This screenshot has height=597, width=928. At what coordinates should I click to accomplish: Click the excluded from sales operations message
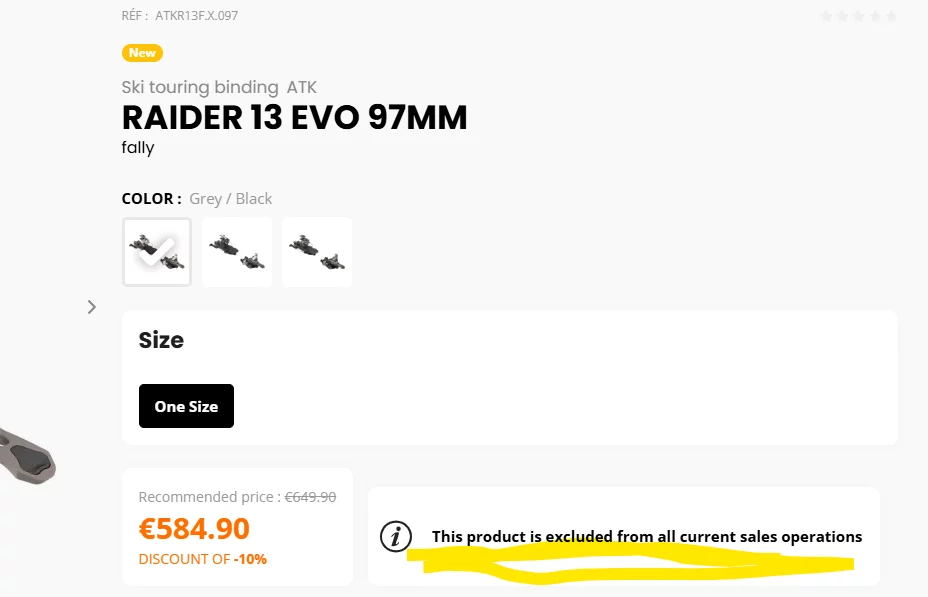click(646, 537)
